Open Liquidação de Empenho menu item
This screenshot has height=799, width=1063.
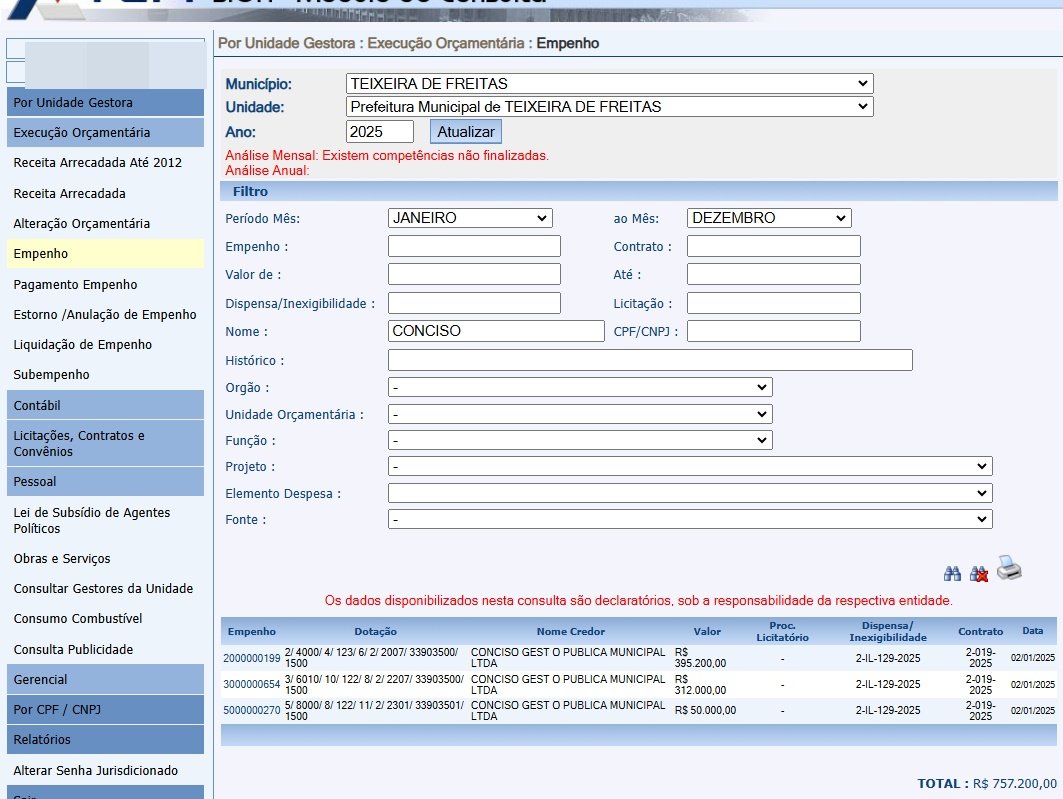[83, 345]
